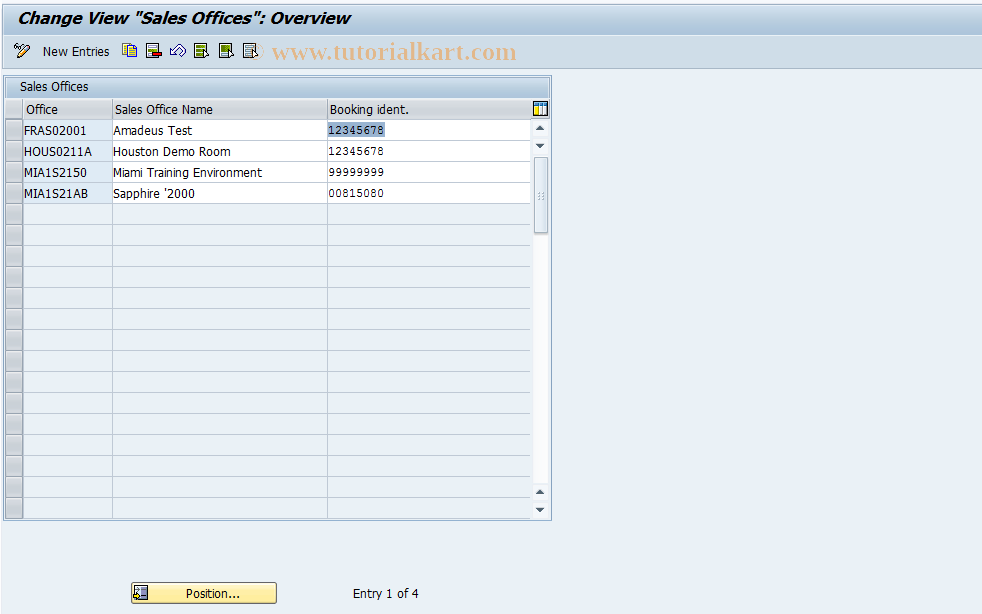Click booking ident 00815080
Viewport: 982px width, 614px height.
[x=429, y=194]
